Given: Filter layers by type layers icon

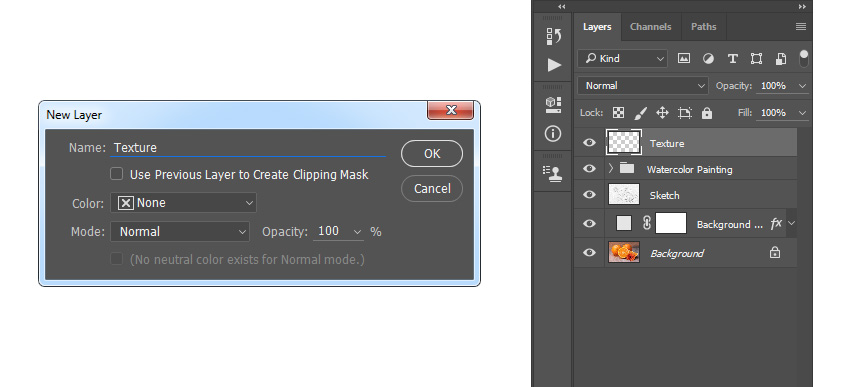Looking at the screenshot, I should pos(732,59).
